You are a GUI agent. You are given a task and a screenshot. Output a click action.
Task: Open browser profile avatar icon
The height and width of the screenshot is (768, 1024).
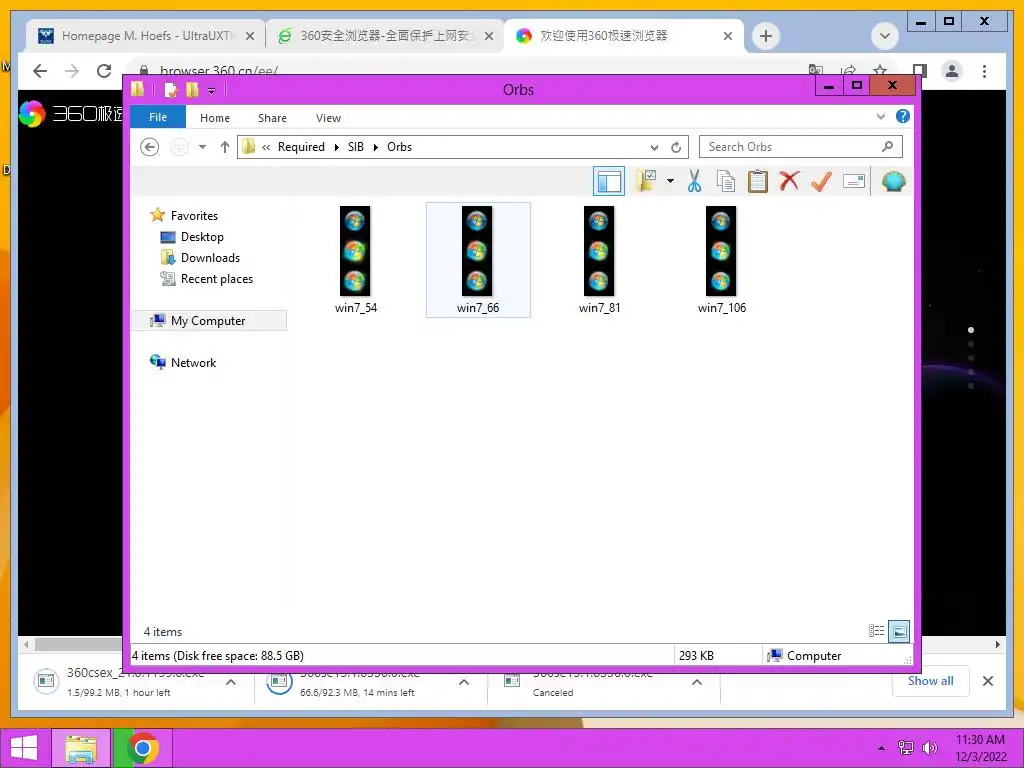[952, 71]
